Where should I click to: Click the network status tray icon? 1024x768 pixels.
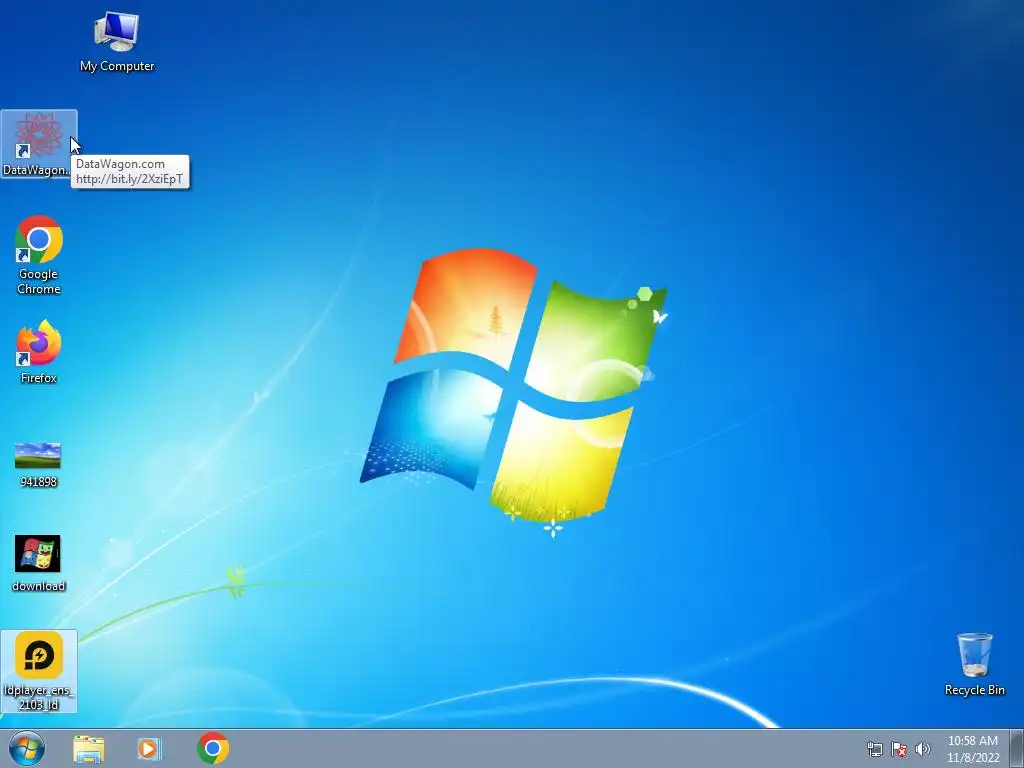tap(874, 749)
